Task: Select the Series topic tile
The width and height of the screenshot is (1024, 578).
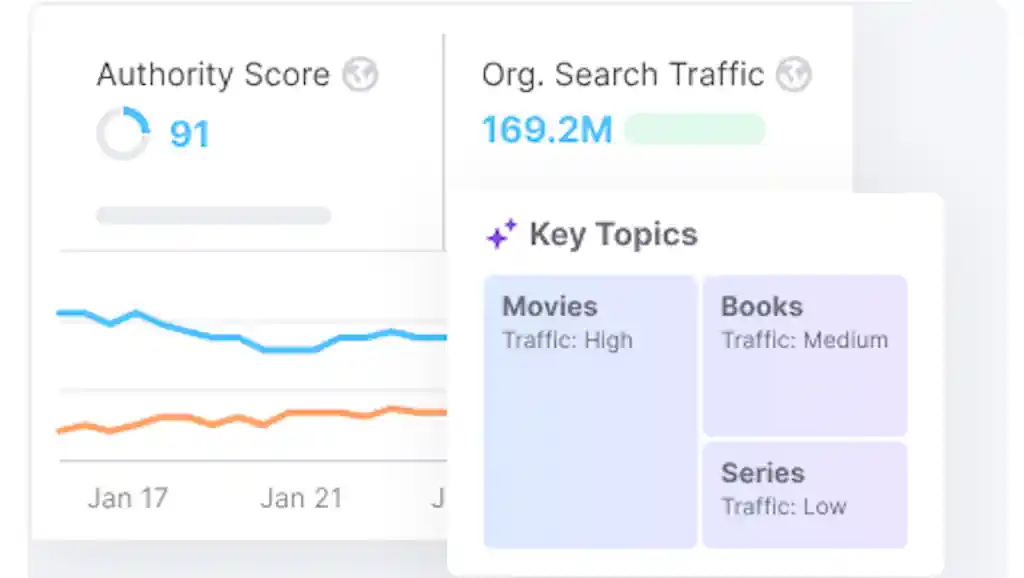Action: click(x=805, y=495)
